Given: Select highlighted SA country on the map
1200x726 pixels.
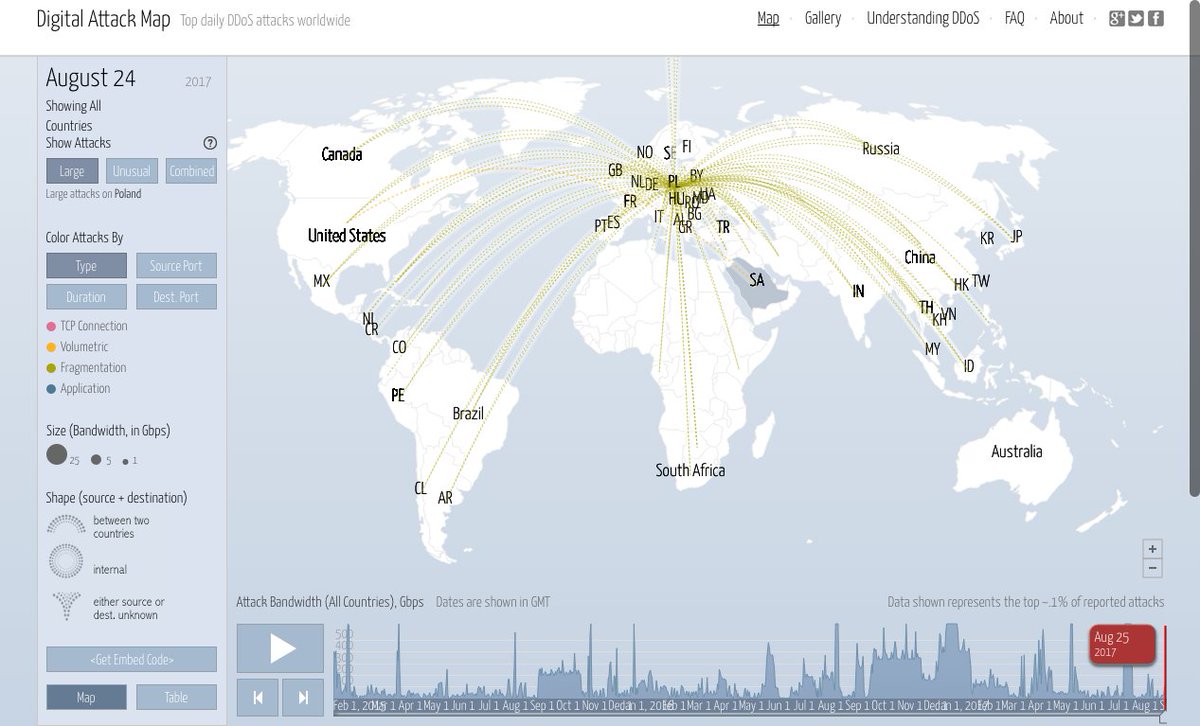Looking at the screenshot, I should (x=758, y=282).
